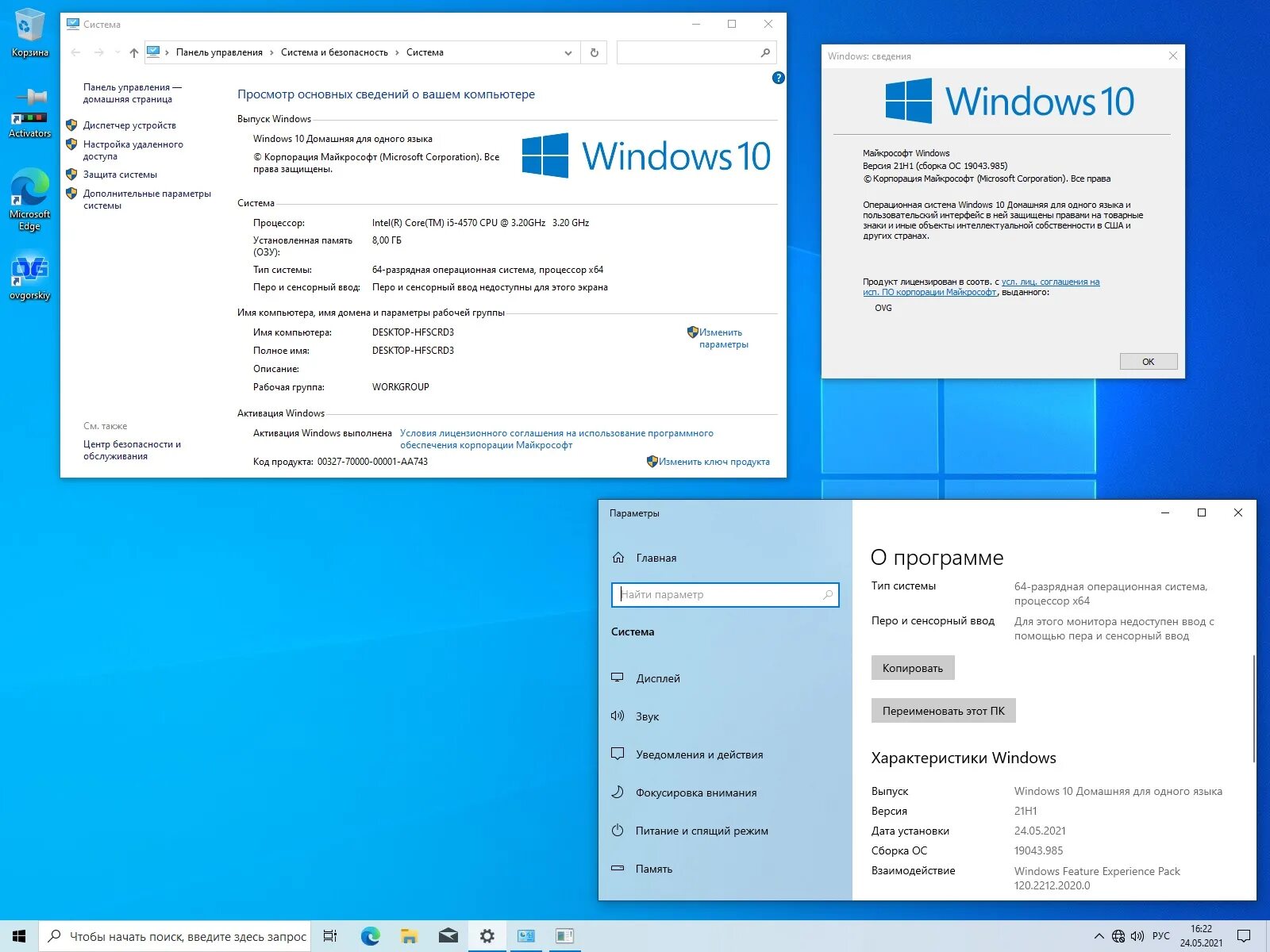Viewport: 1270px width, 952px height.
Task: Open the volume icon in system tray
Action: coord(1137,936)
